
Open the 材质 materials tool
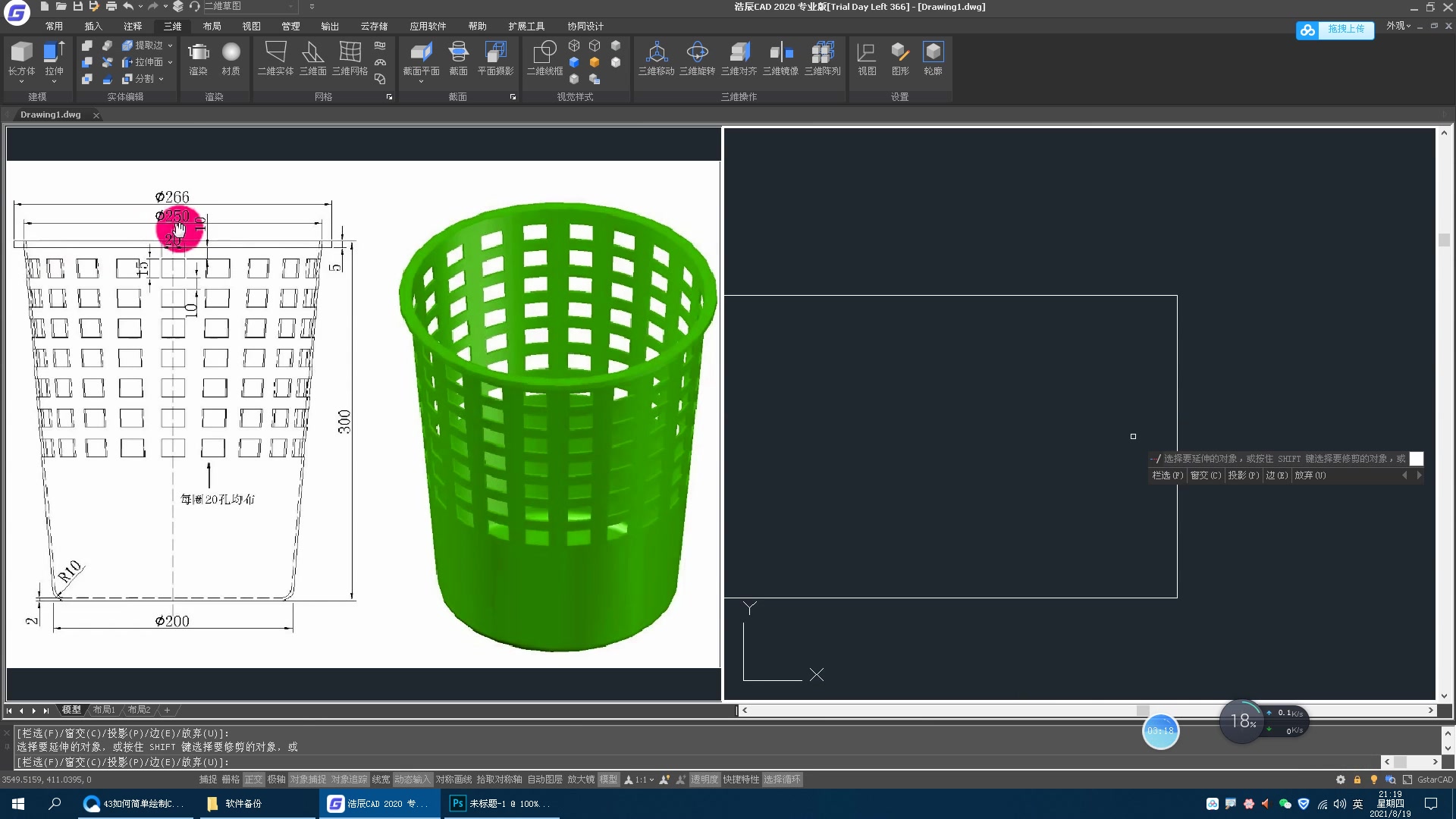click(x=231, y=58)
